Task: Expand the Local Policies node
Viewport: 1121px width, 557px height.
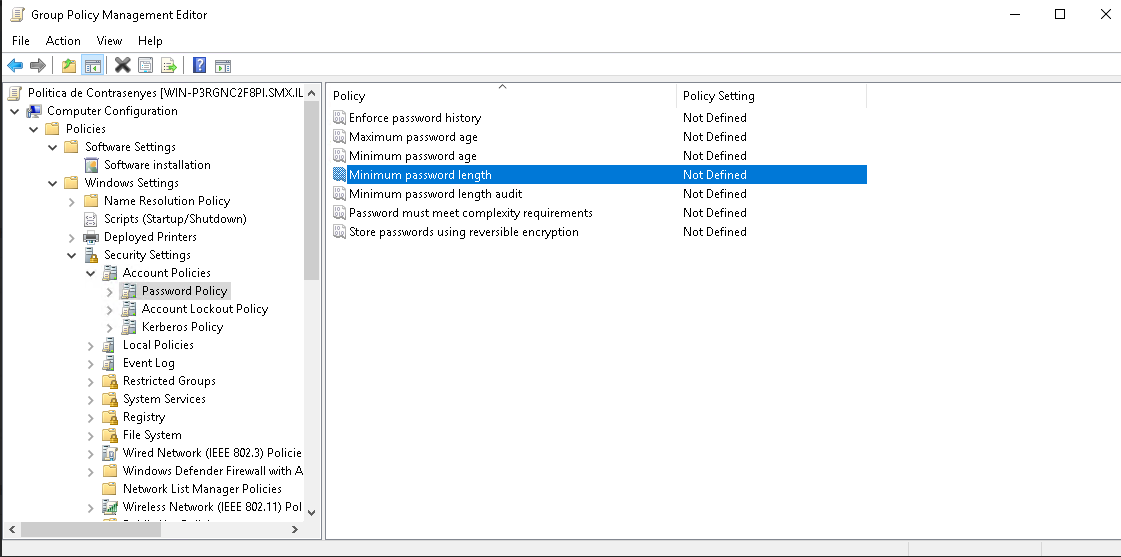Action: pos(91,345)
